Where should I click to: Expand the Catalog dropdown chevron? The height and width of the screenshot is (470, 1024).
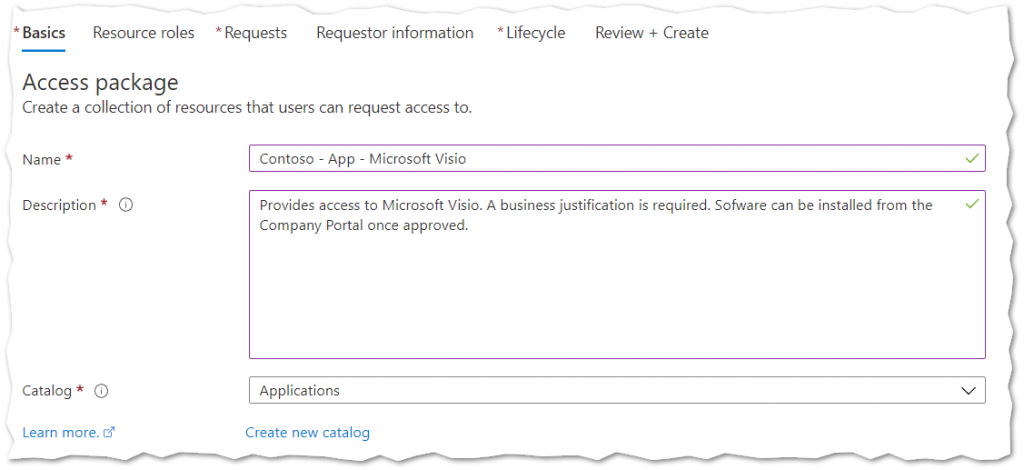(x=968, y=391)
